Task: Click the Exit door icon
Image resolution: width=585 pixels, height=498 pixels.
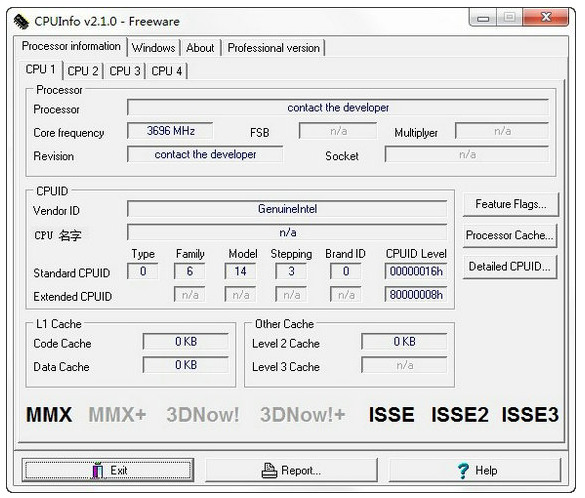Action: tap(98, 470)
